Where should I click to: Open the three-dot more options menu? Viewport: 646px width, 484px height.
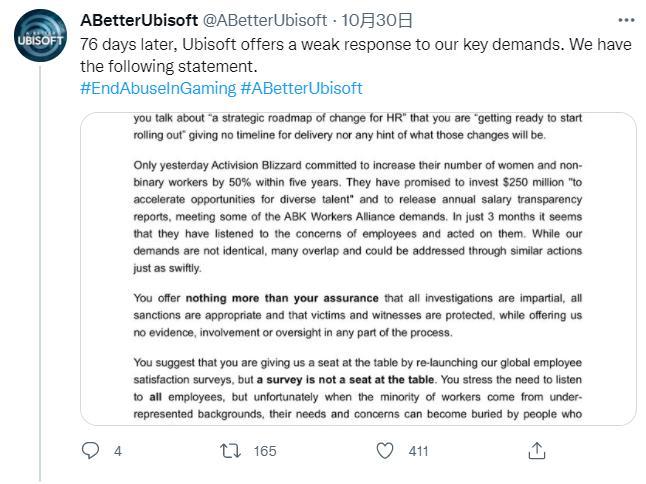(x=626, y=20)
